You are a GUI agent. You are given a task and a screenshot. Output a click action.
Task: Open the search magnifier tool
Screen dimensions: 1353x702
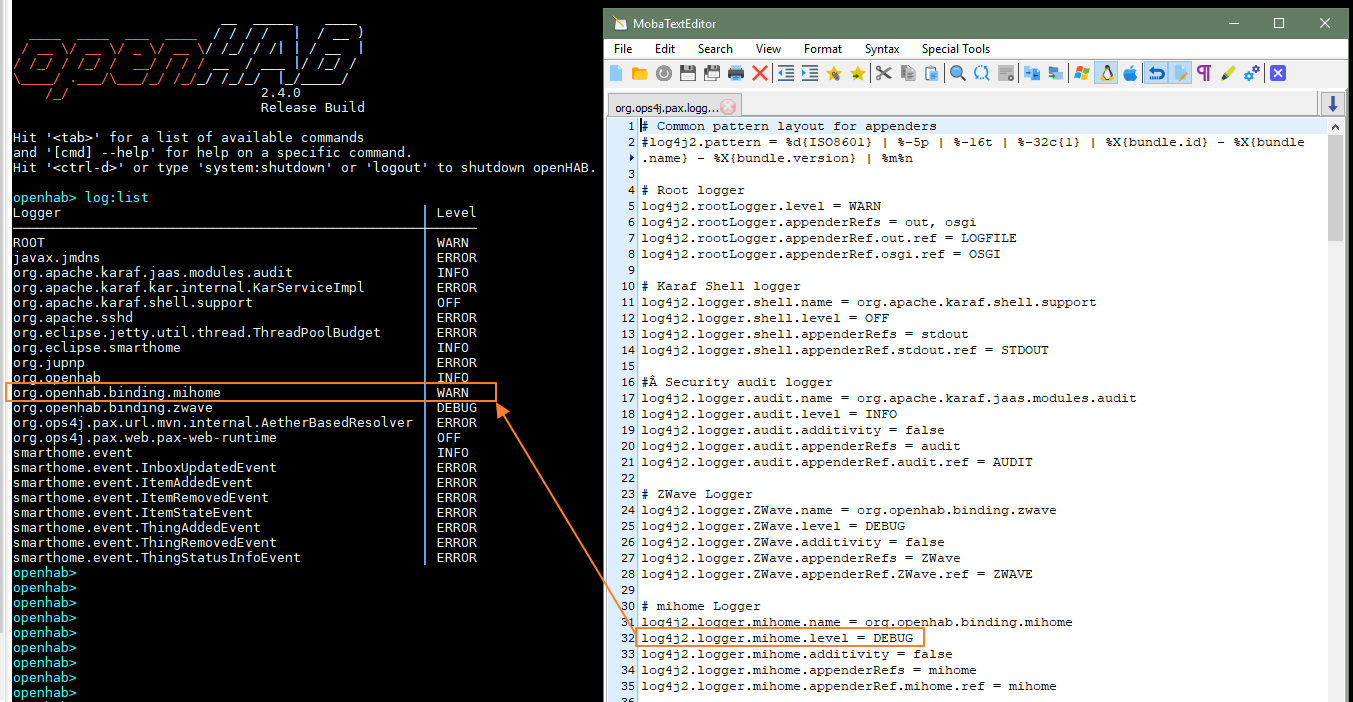click(956, 72)
